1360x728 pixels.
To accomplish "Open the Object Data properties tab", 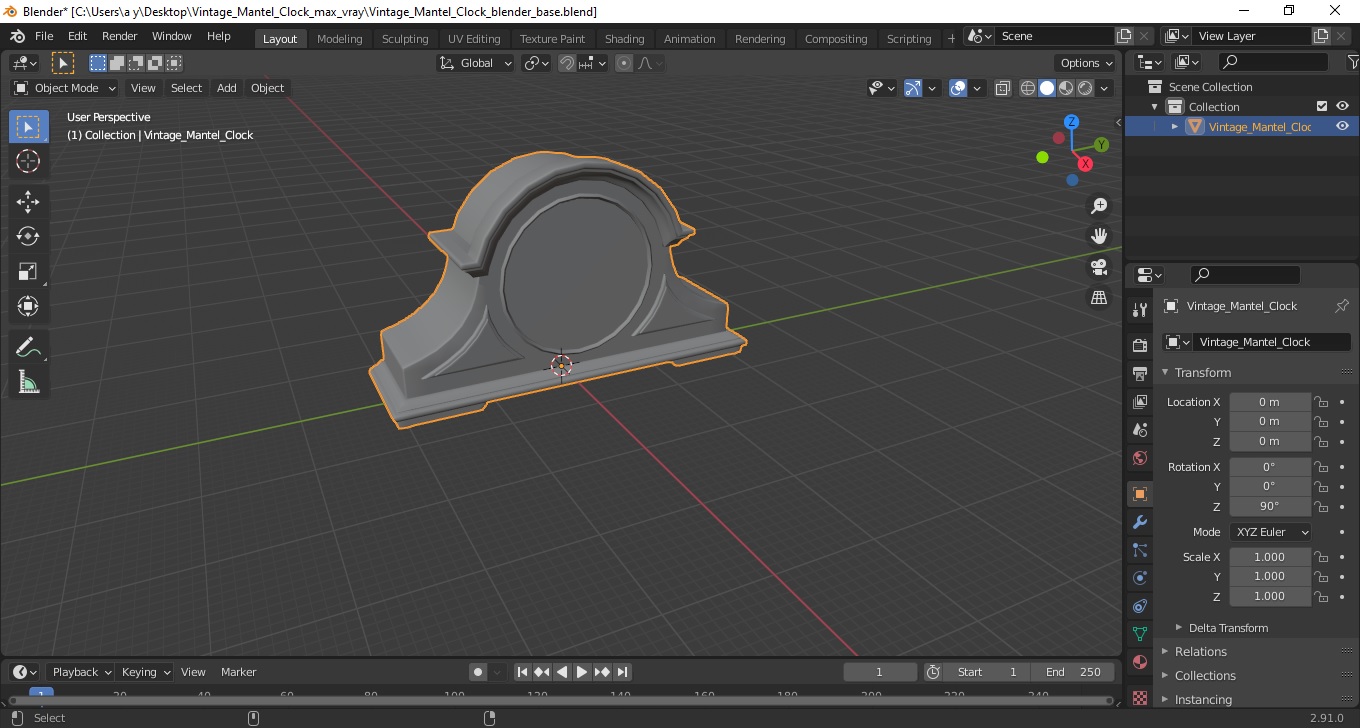I will pyautogui.click(x=1139, y=634).
